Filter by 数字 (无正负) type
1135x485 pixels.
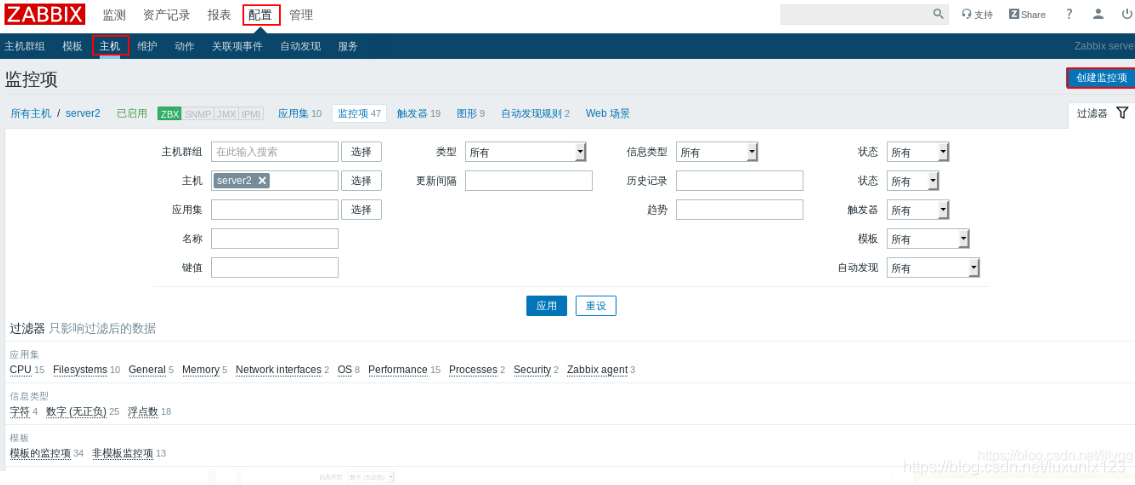point(76,412)
